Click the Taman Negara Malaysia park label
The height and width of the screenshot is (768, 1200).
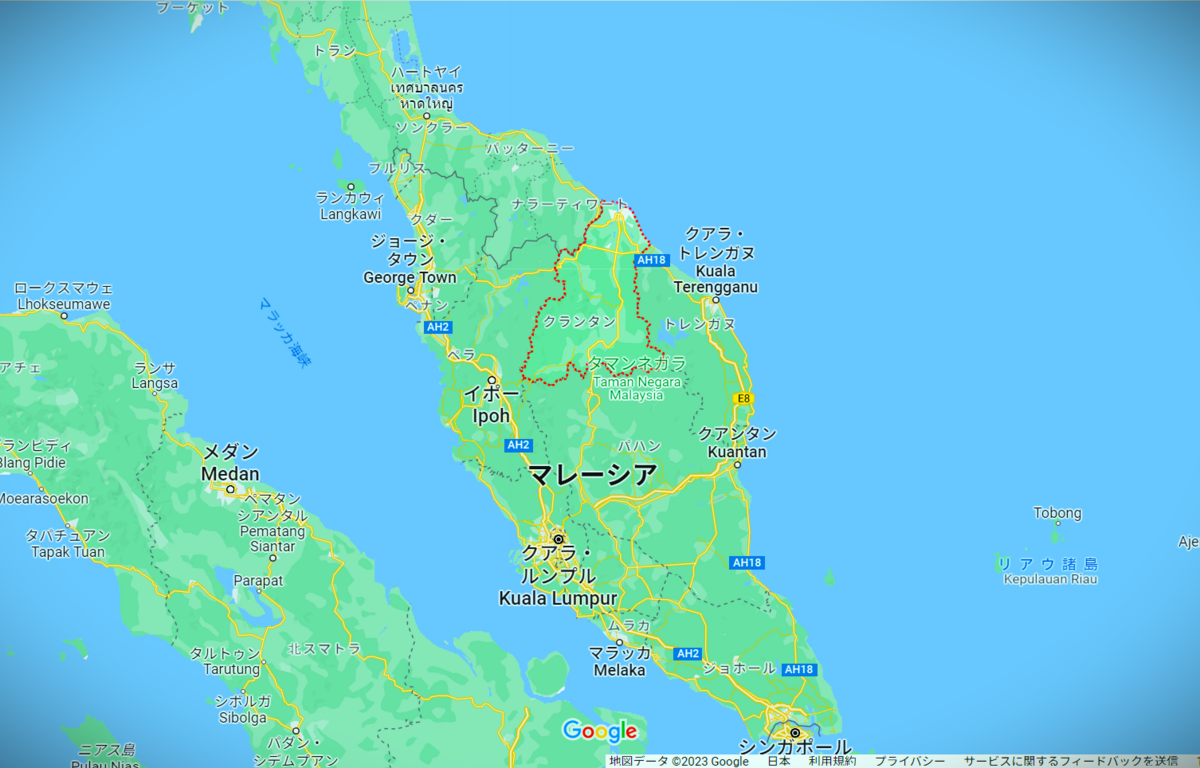pyautogui.click(x=636, y=388)
